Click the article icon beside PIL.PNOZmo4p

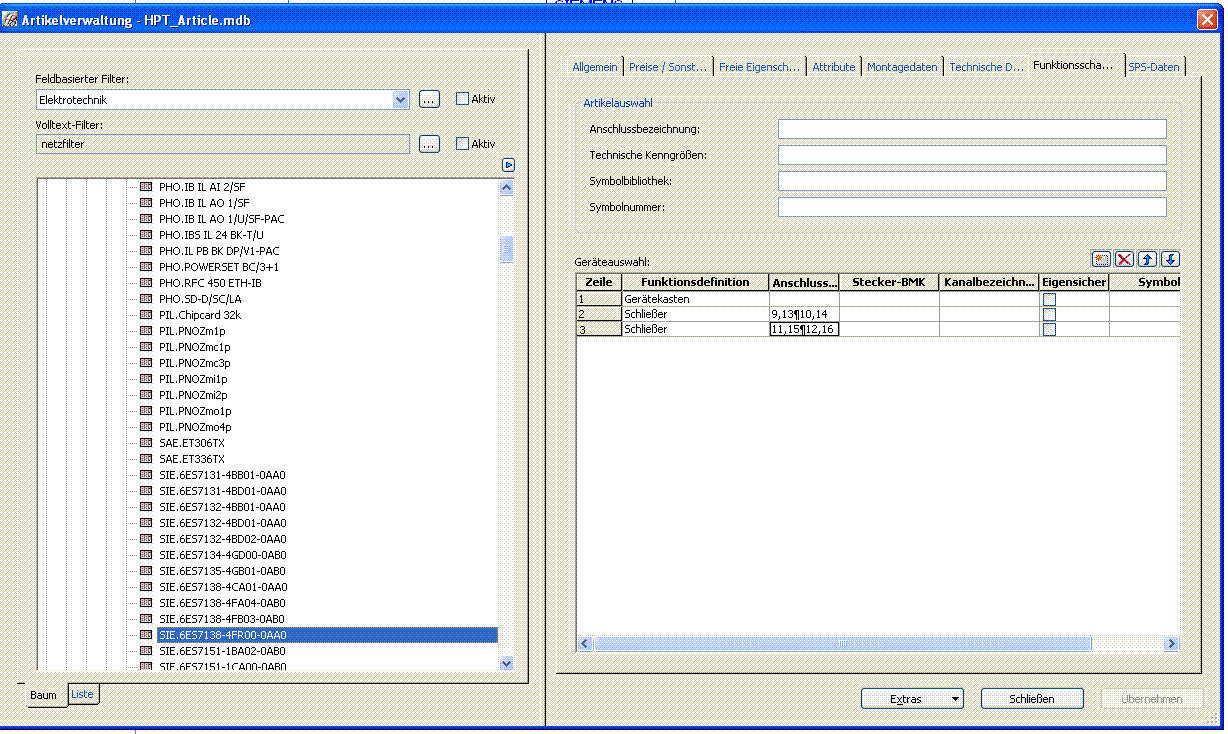click(x=146, y=427)
